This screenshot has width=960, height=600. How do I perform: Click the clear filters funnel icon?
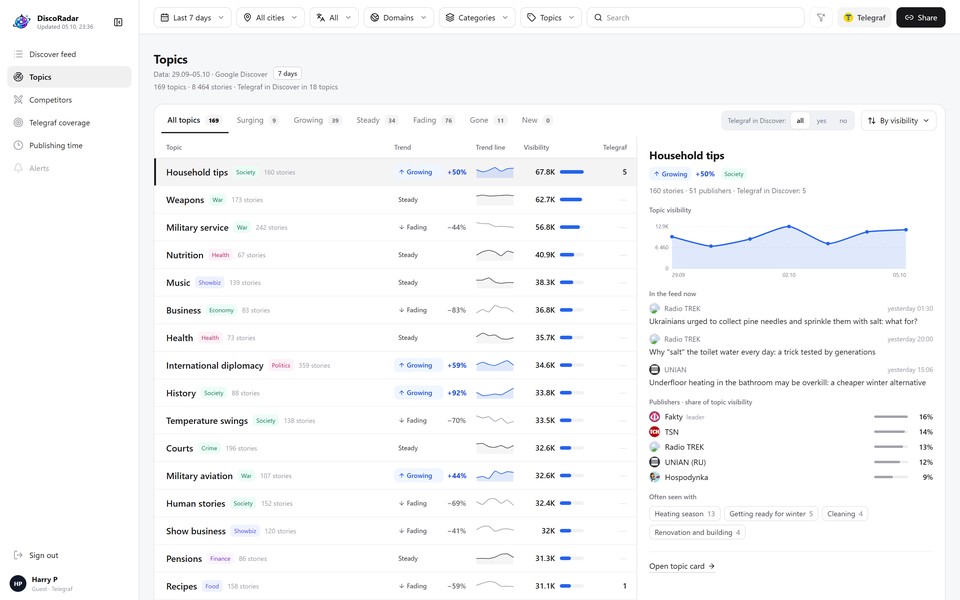[821, 18]
